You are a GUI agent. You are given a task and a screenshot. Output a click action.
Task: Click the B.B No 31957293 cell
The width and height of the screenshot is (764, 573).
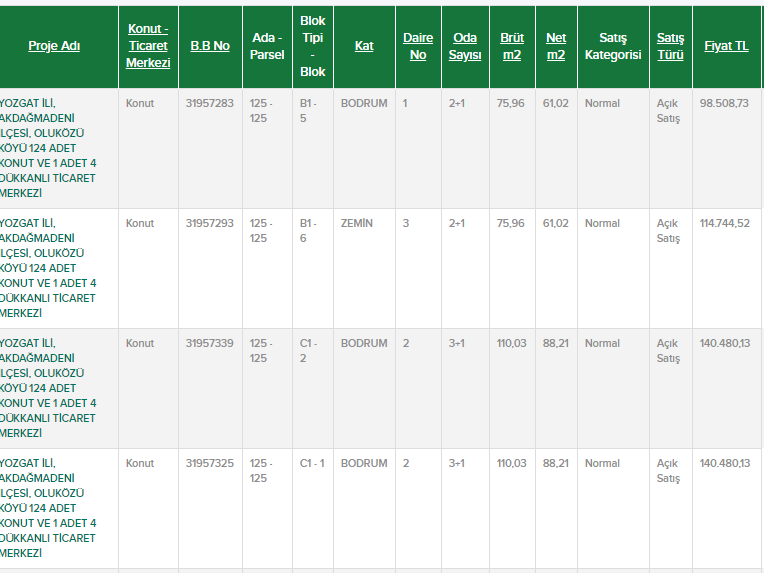(210, 224)
